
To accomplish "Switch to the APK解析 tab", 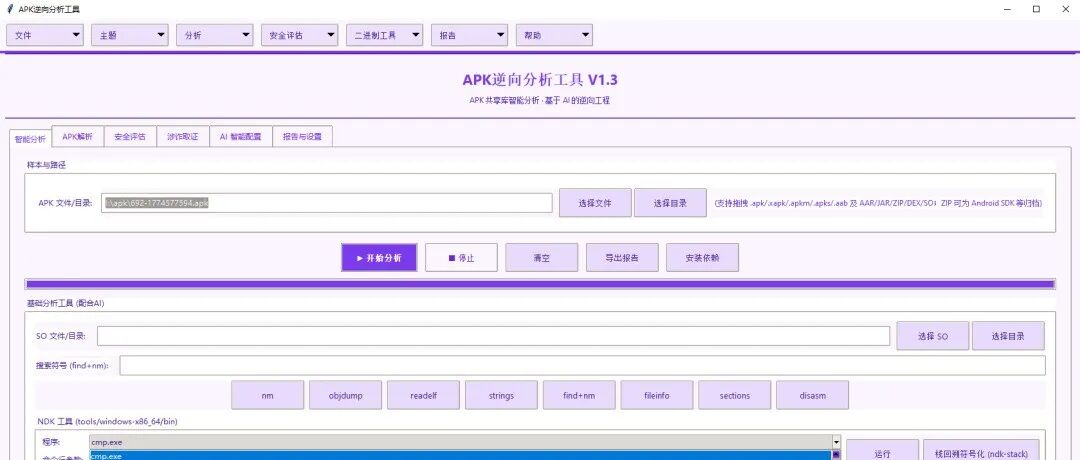I will click(78, 136).
